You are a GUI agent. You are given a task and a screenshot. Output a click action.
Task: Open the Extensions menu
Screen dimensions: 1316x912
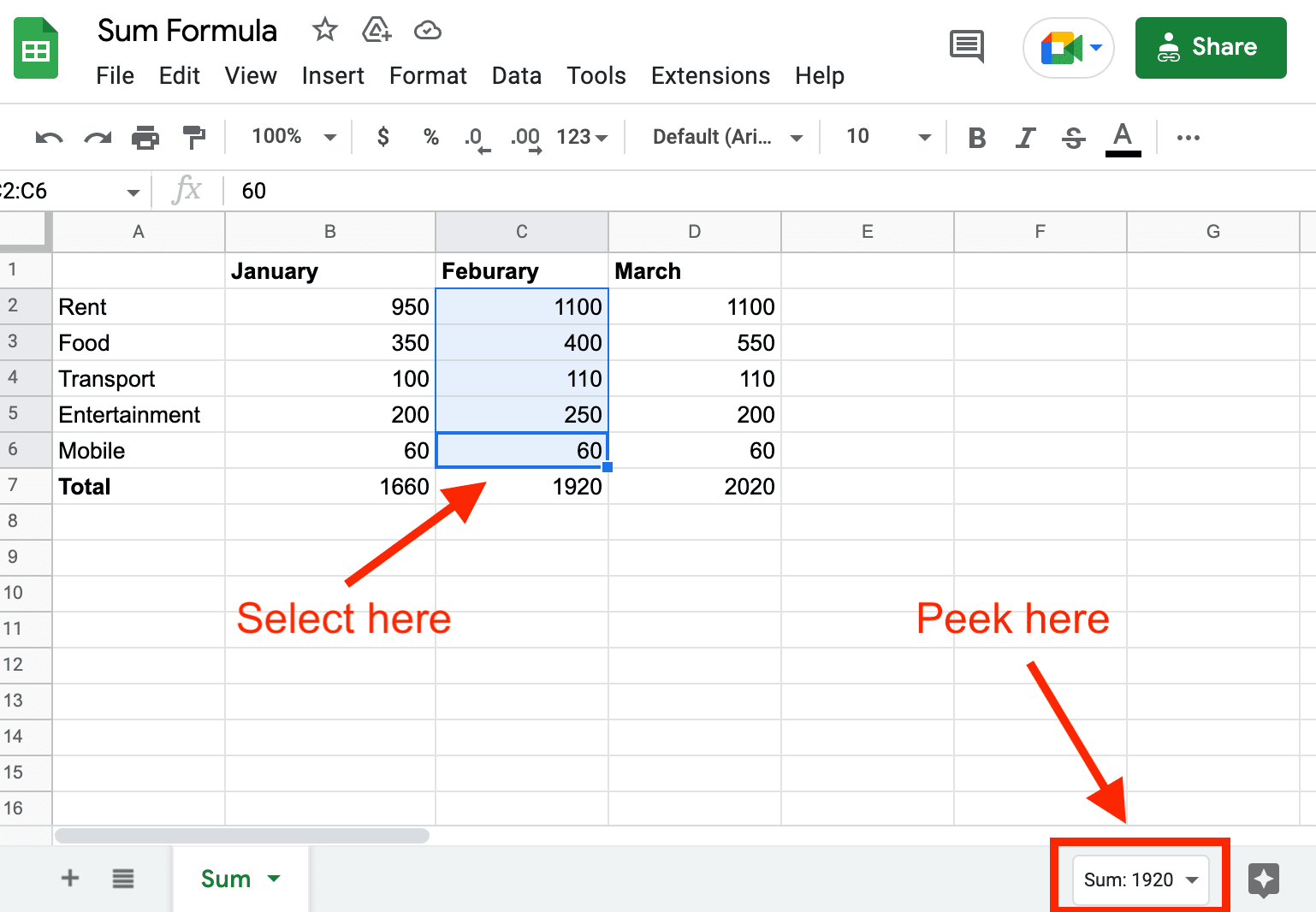coord(710,76)
